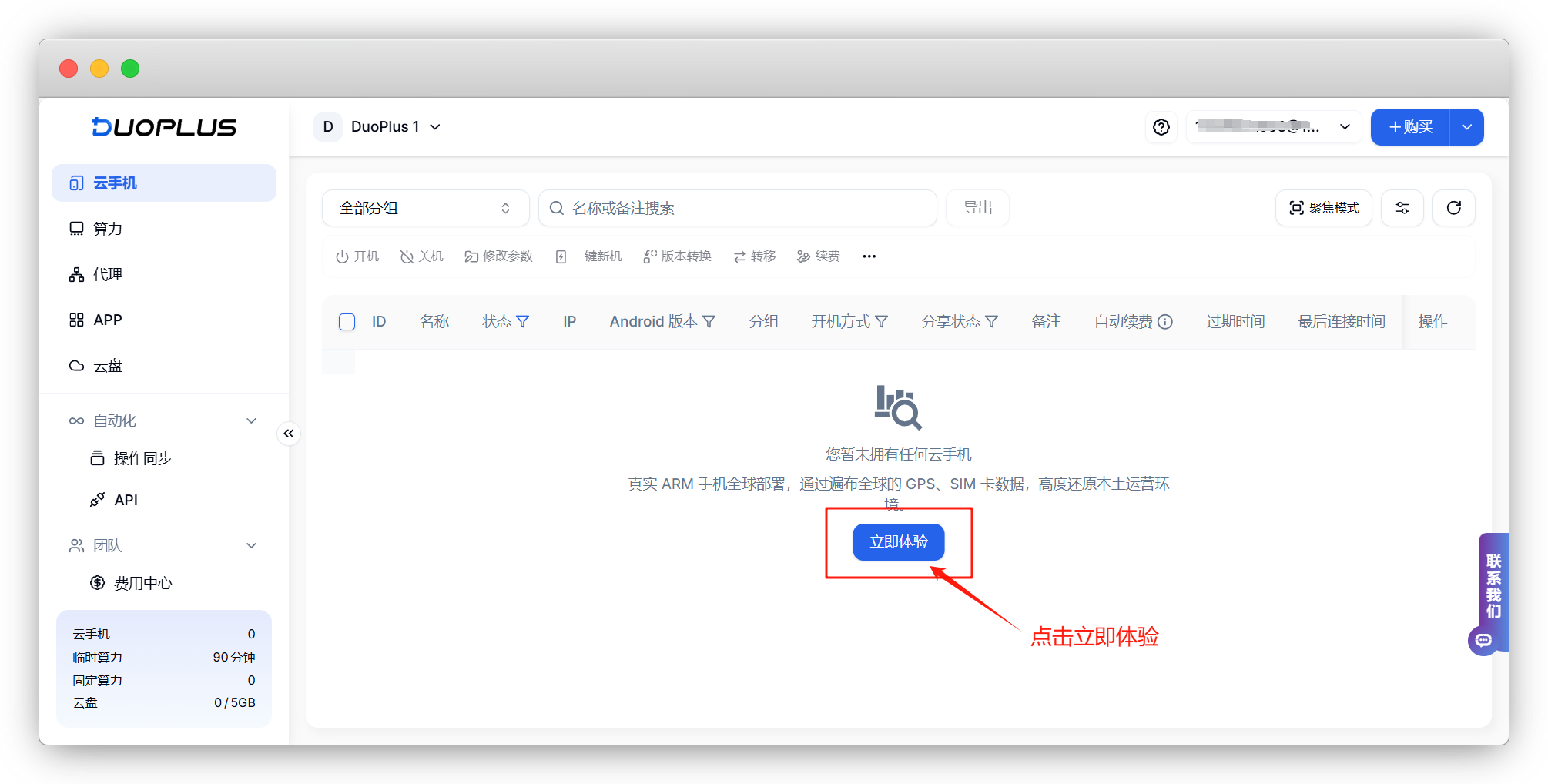Viewport: 1548px width, 784px height.
Task: Click the +购买 button
Action: pyautogui.click(x=1411, y=127)
